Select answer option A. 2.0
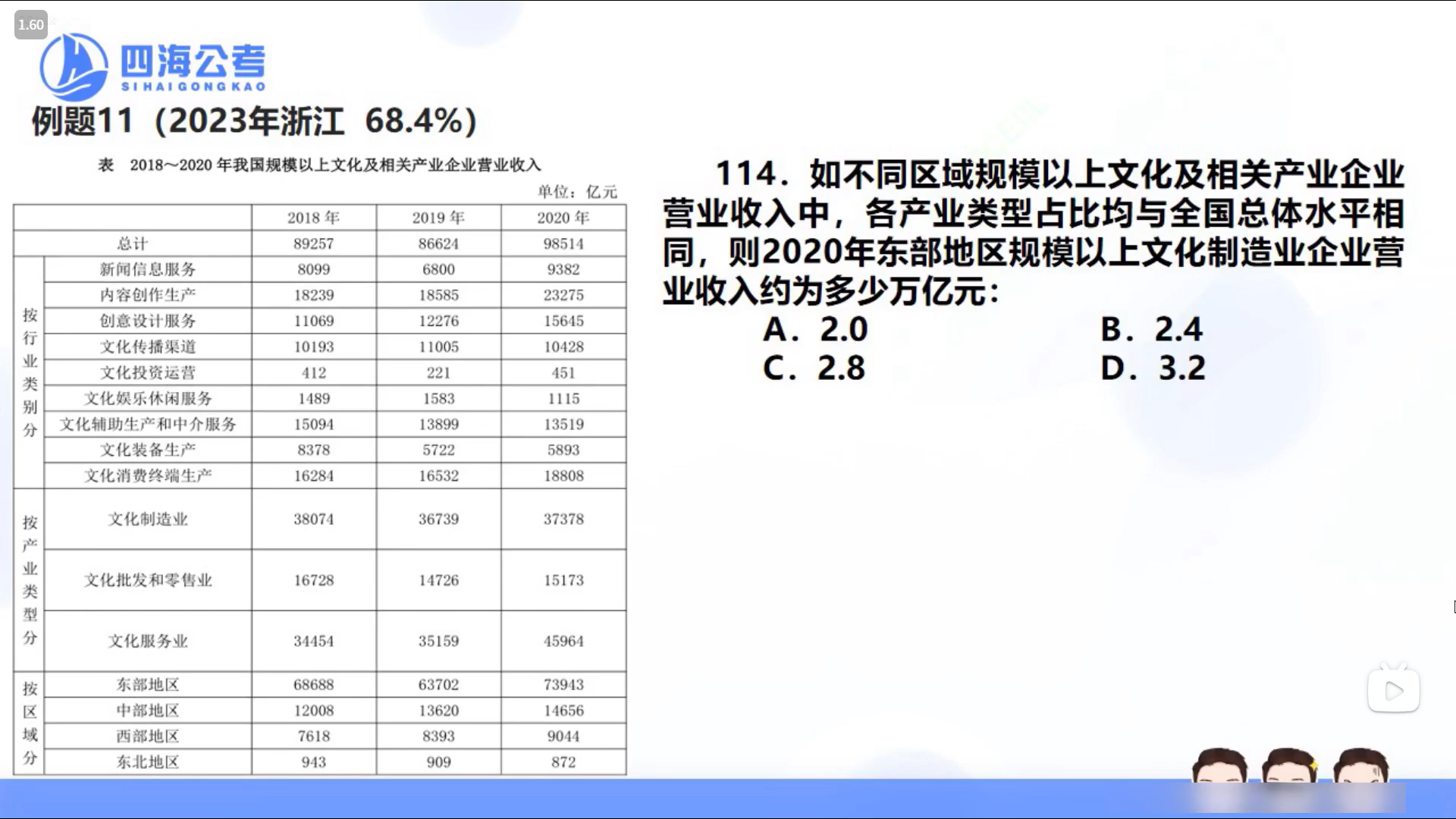The height and width of the screenshot is (819, 1456). [x=814, y=330]
